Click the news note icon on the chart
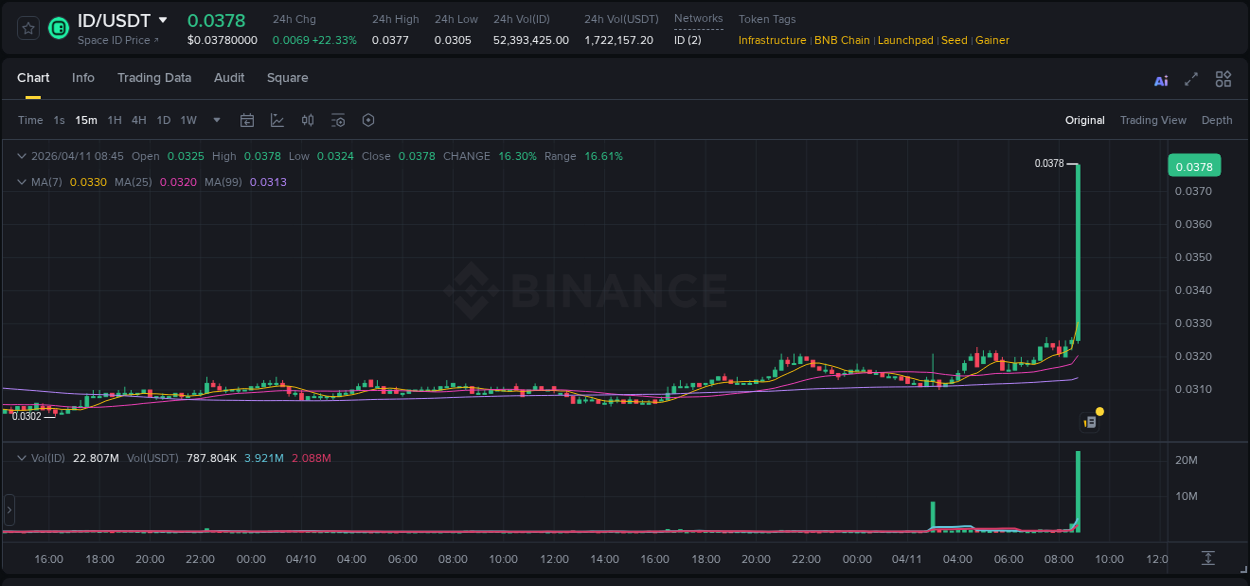Image resolution: width=1250 pixels, height=586 pixels. [1091, 423]
